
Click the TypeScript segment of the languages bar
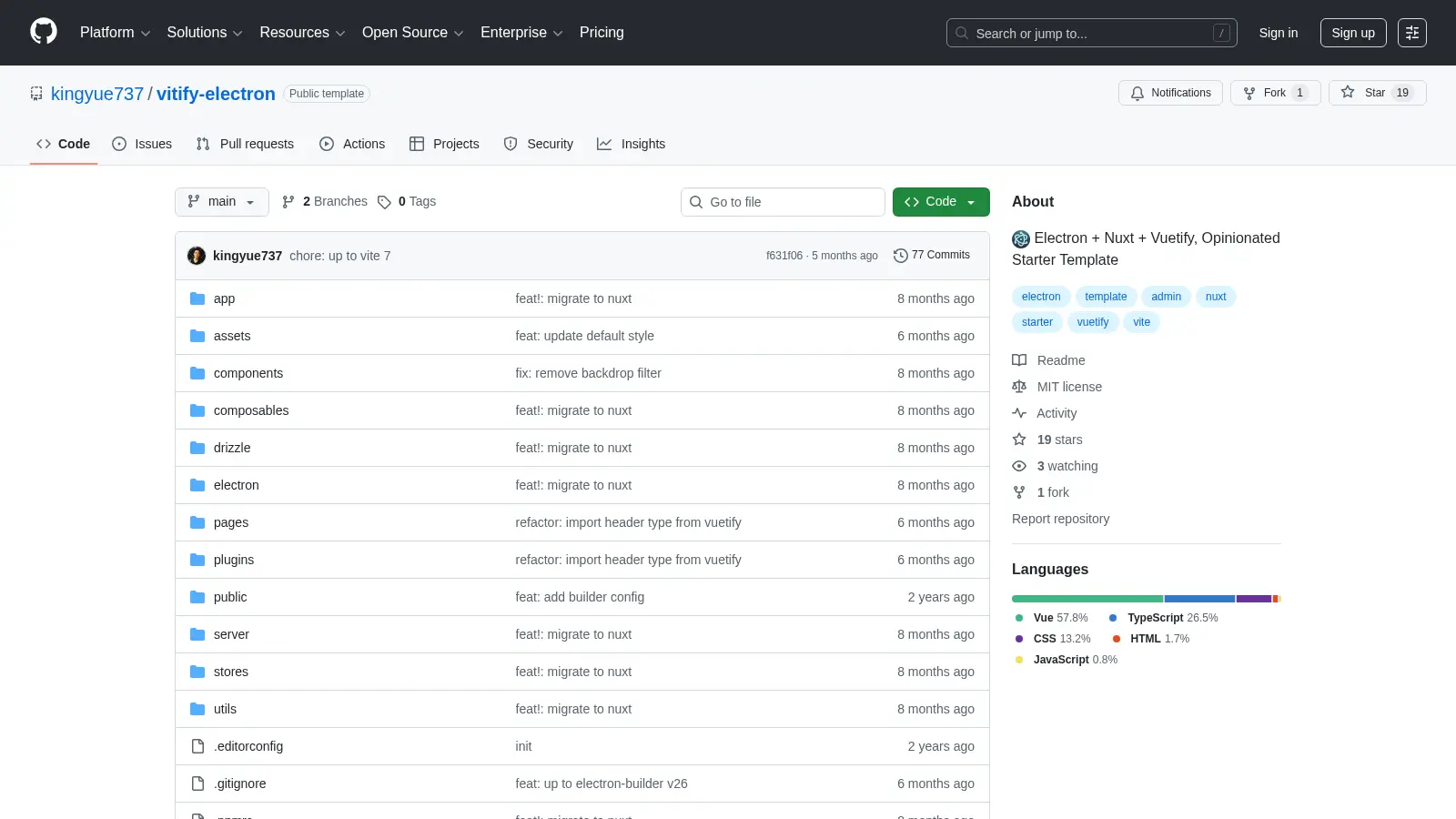(x=1199, y=599)
